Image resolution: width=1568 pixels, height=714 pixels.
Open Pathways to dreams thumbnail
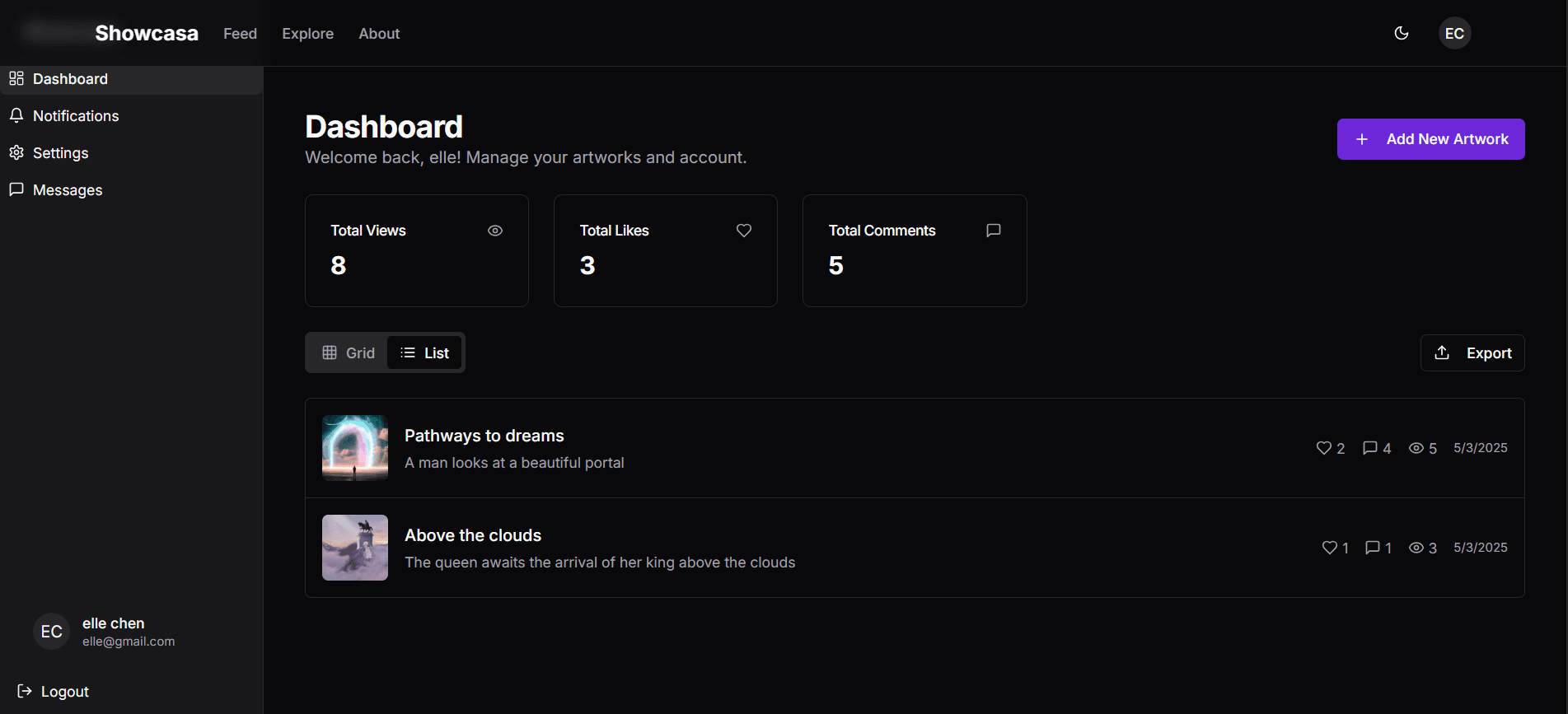(x=355, y=448)
